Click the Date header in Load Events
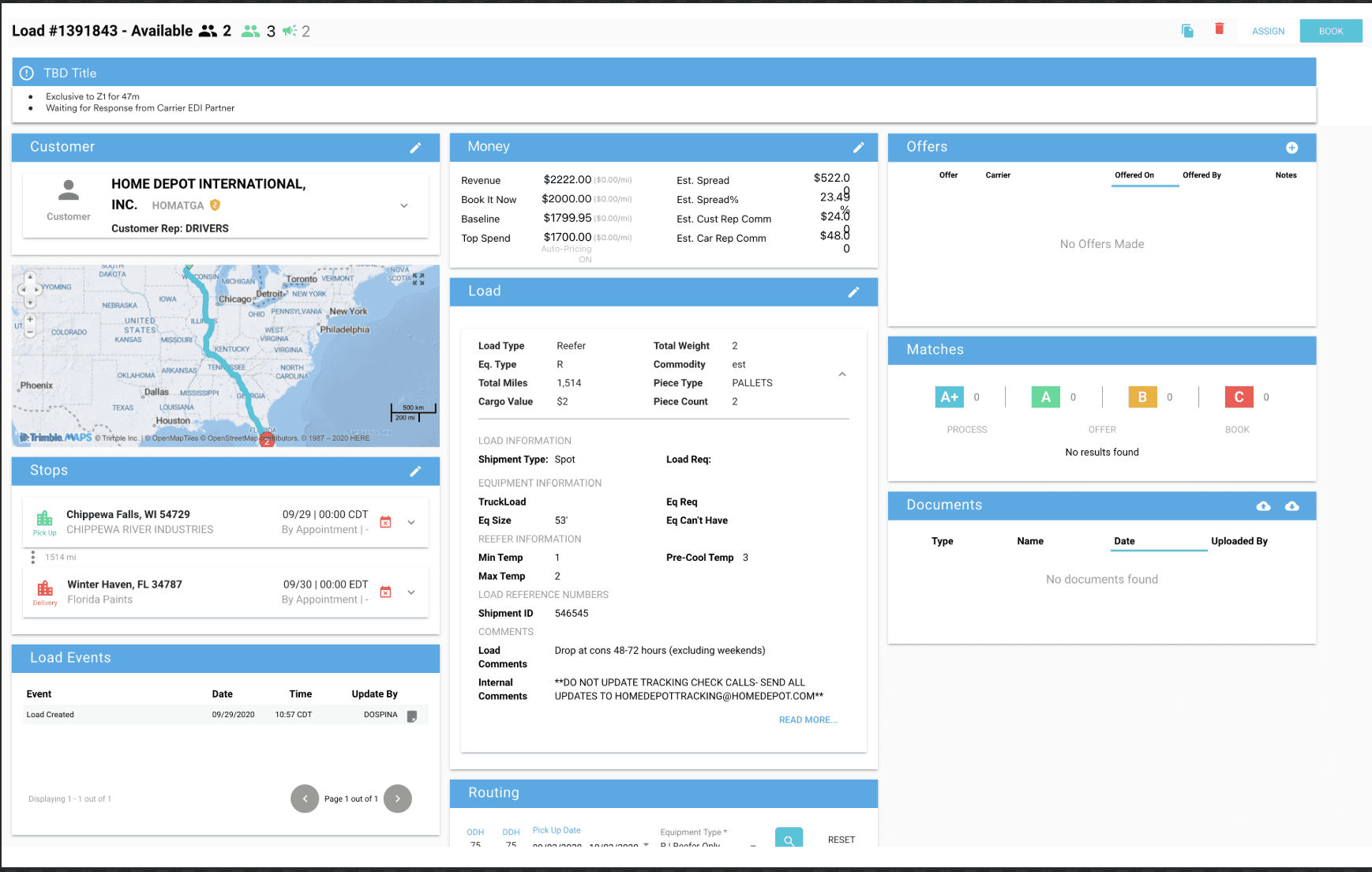This screenshot has height=872, width=1372. (x=222, y=694)
